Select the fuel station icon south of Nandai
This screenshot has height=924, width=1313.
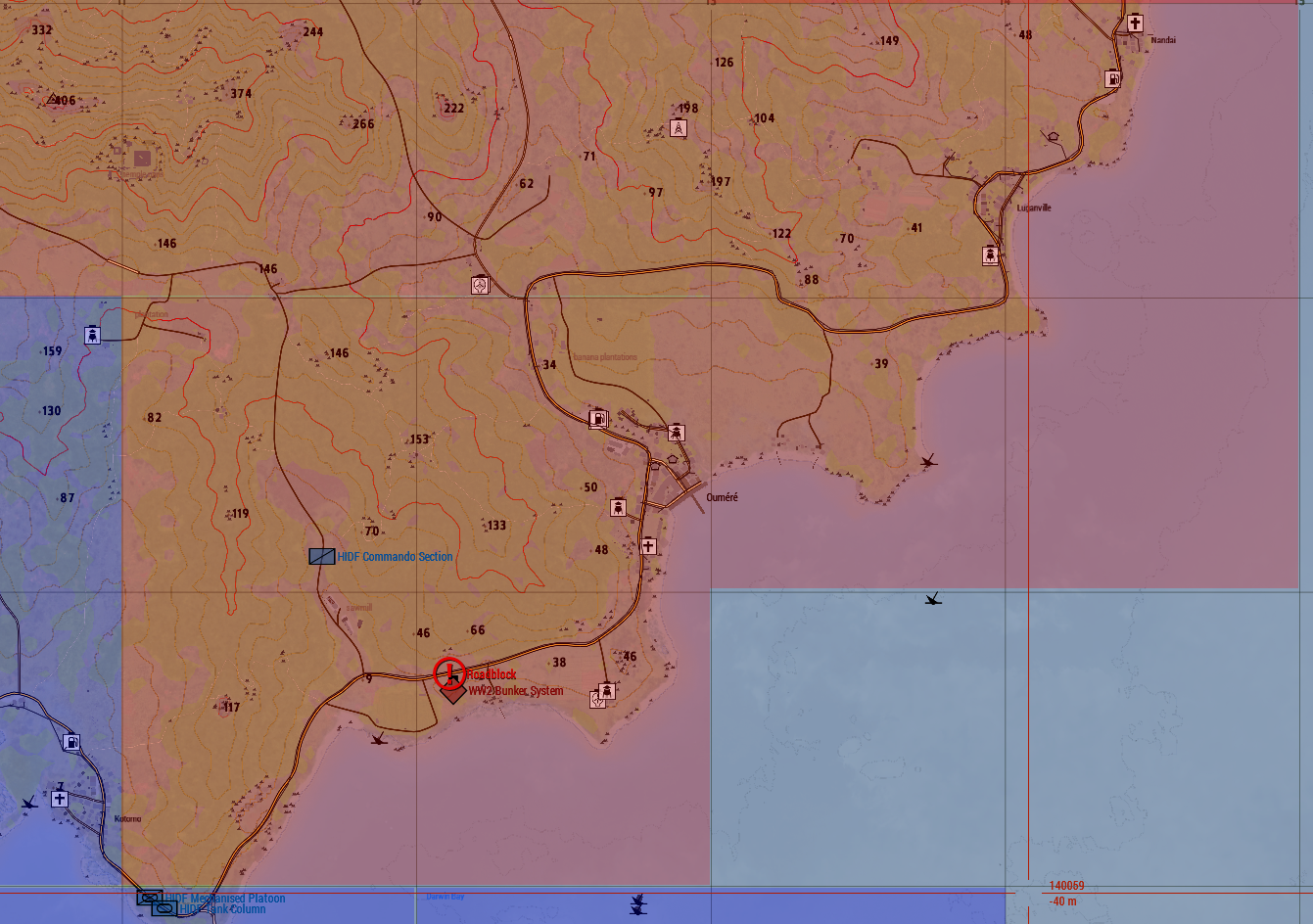click(1112, 78)
